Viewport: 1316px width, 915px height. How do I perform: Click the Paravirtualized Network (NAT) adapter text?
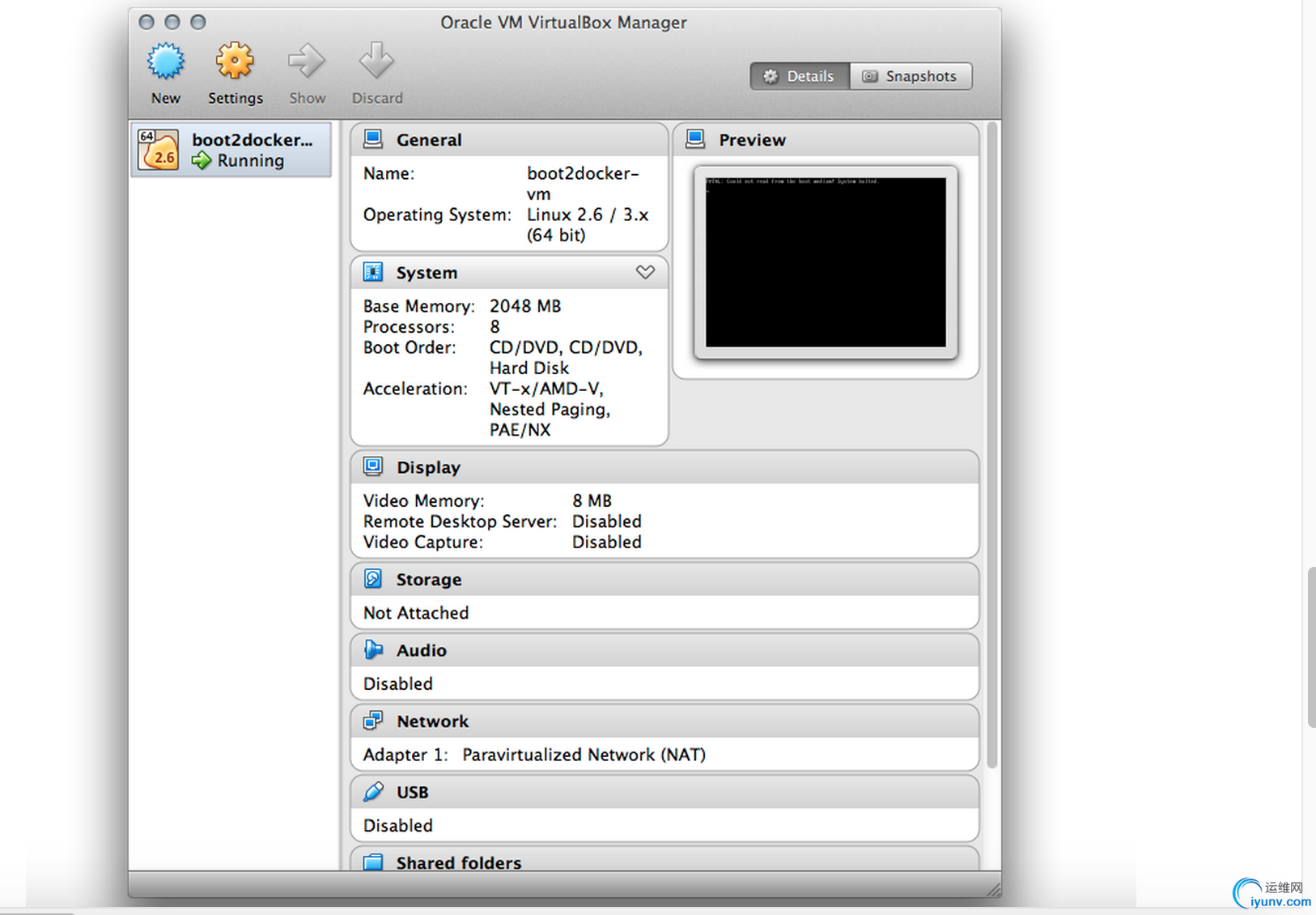584,755
